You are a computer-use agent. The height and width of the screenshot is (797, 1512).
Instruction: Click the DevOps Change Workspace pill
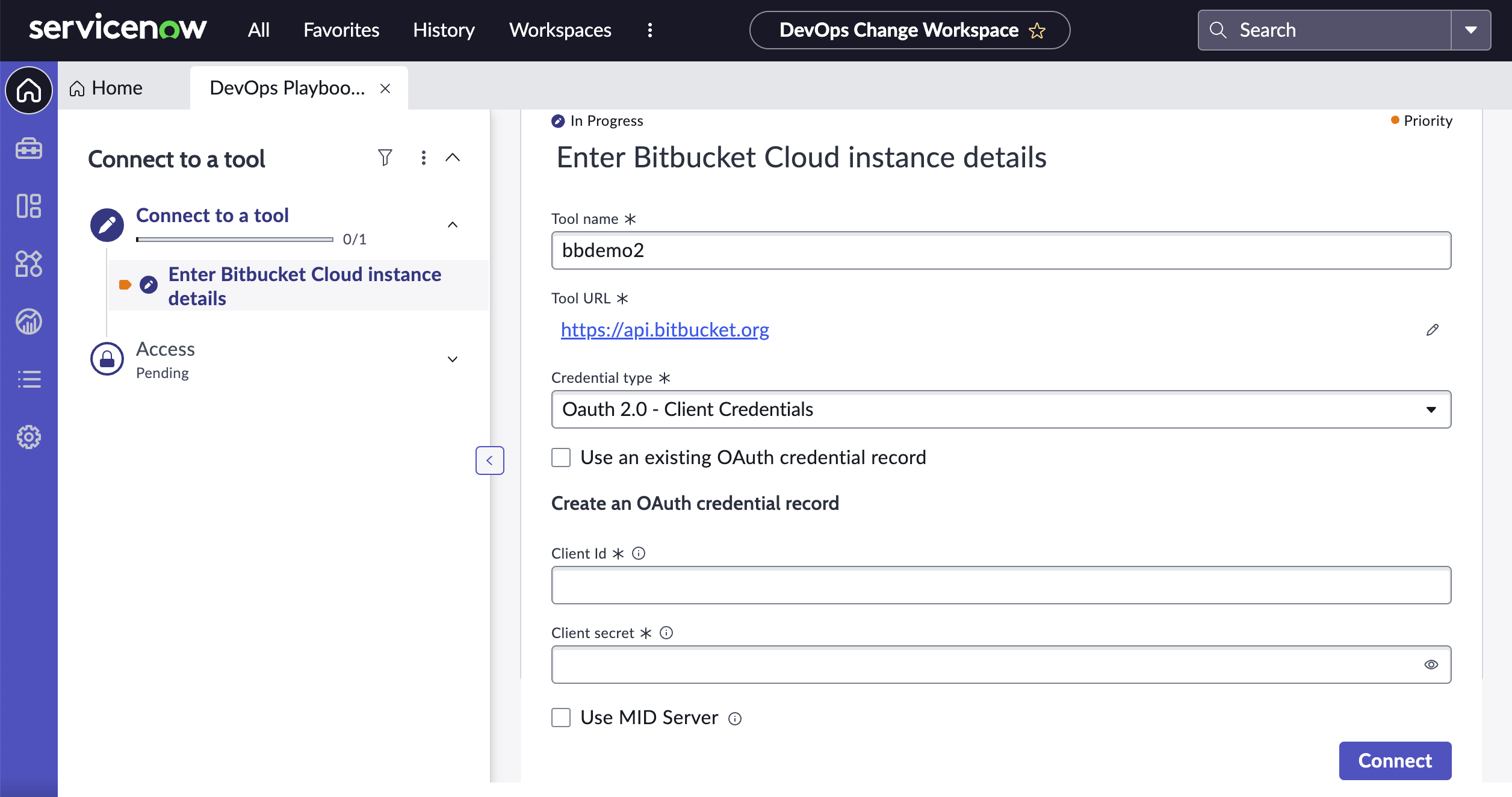pos(909,30)
